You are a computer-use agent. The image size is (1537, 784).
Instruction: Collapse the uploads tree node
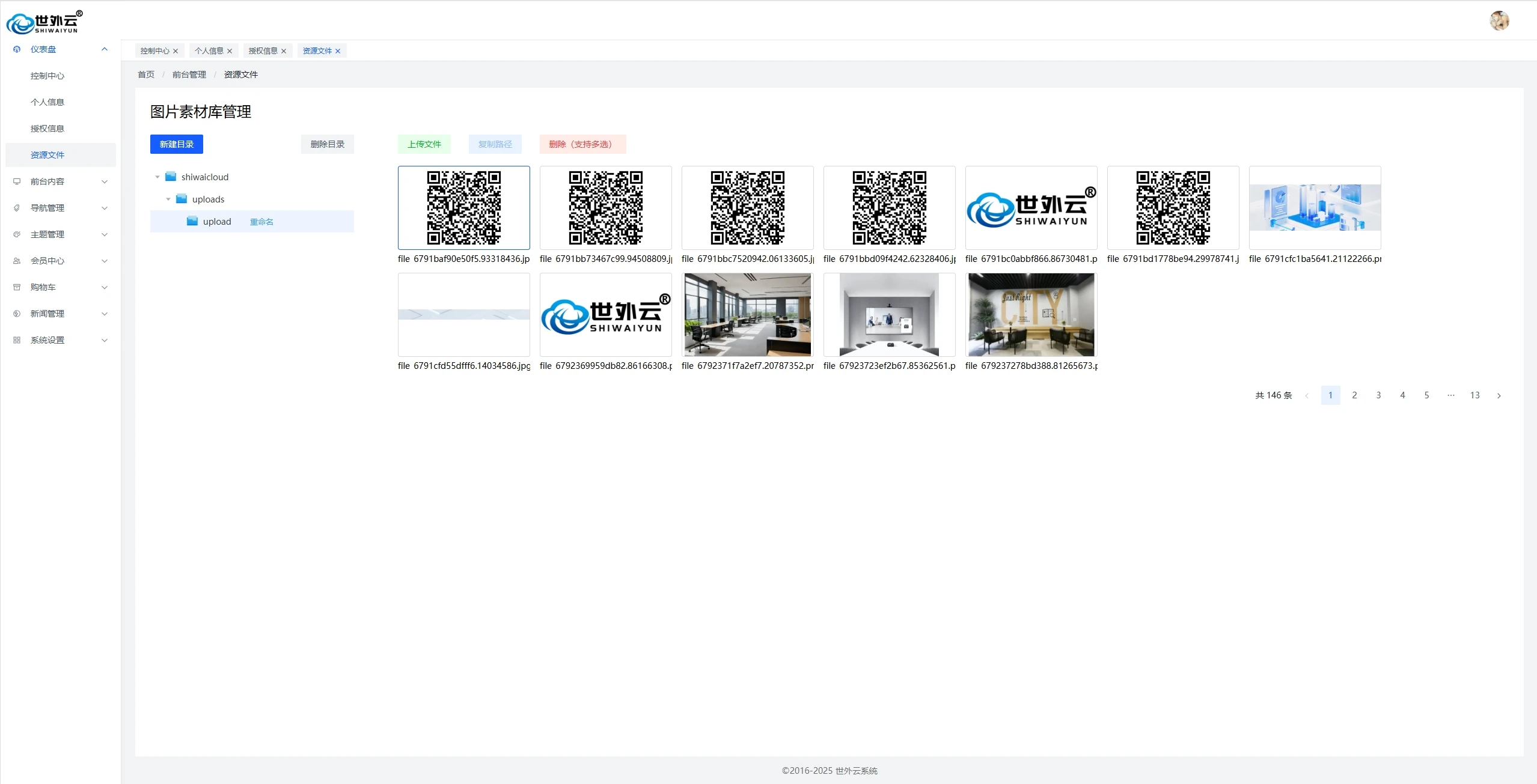point(168,199)
